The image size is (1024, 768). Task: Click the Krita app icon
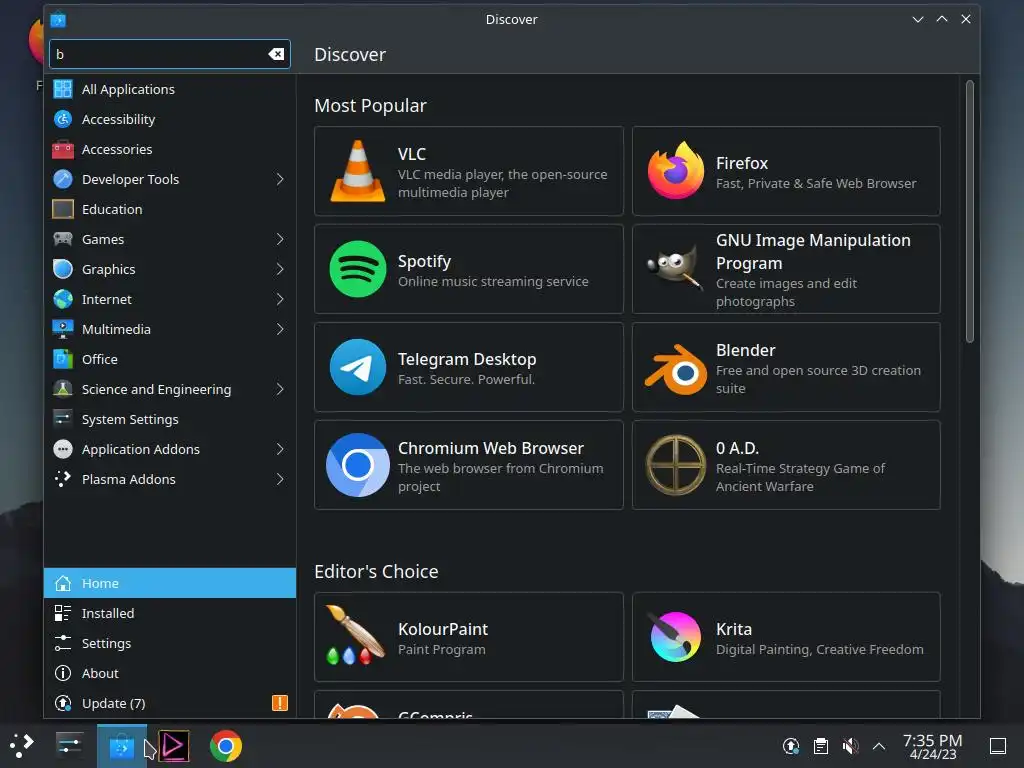pyautogui.click(x=675, y=637)
